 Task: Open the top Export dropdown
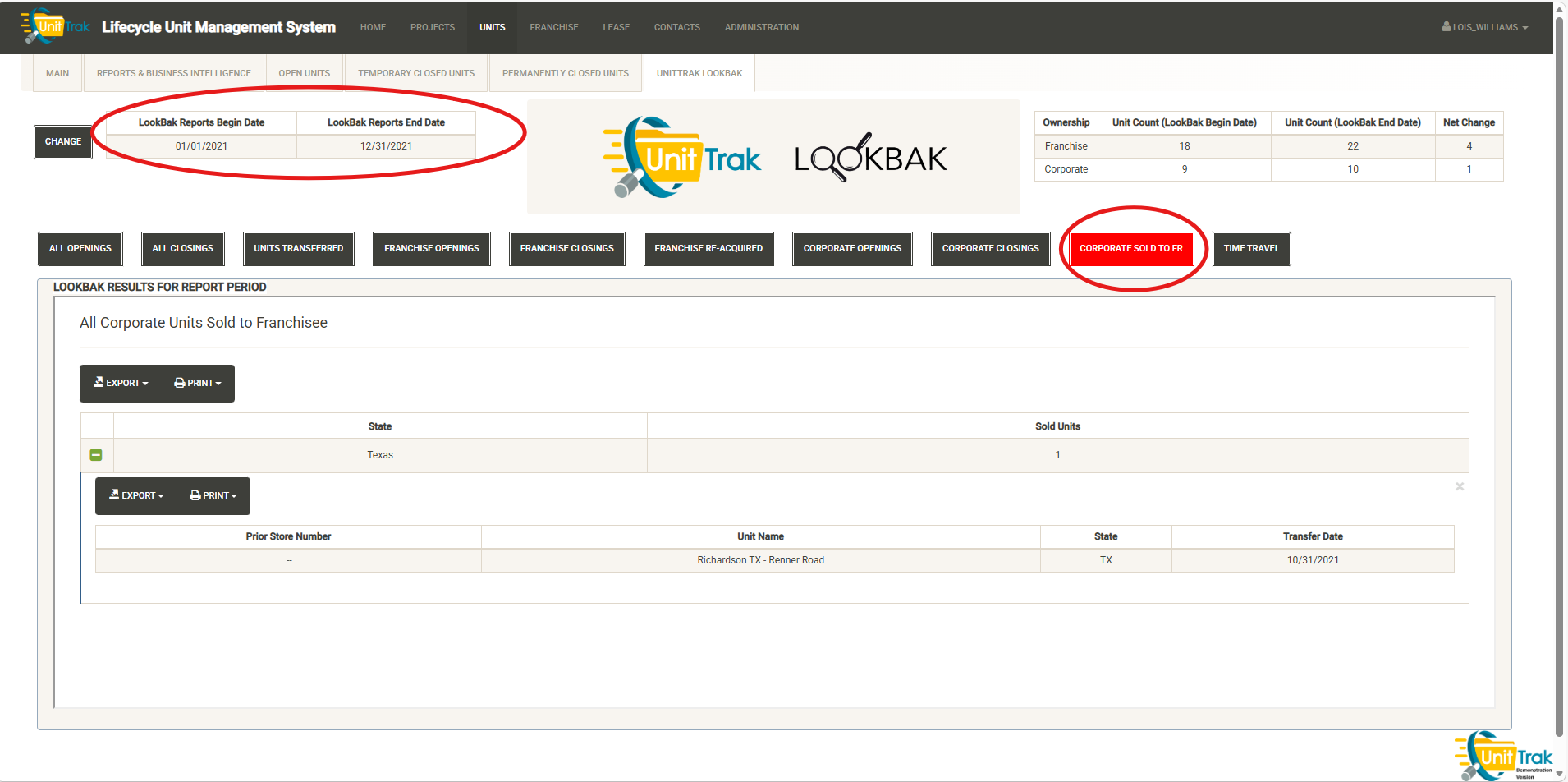pos(121,384)
